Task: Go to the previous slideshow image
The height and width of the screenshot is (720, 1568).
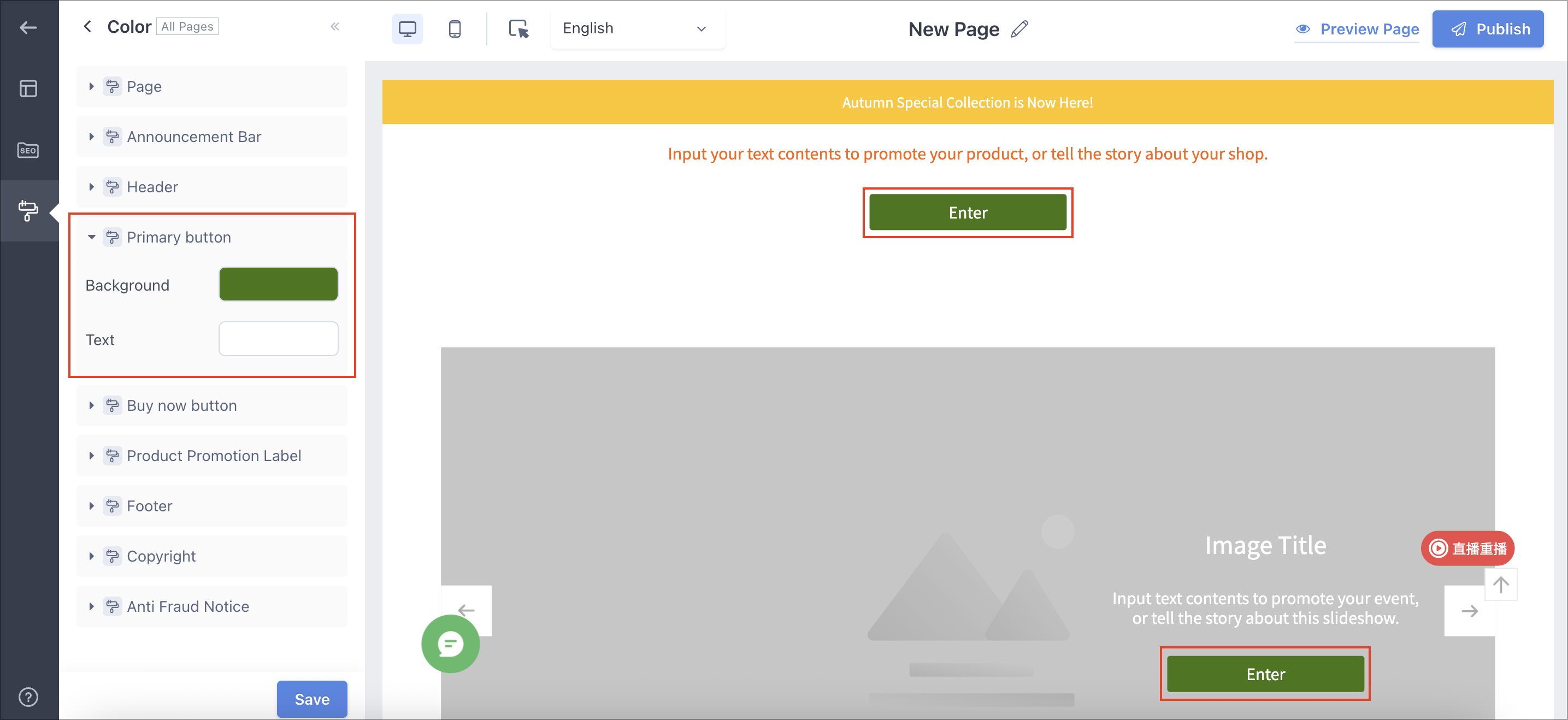Action: [466, 610]
